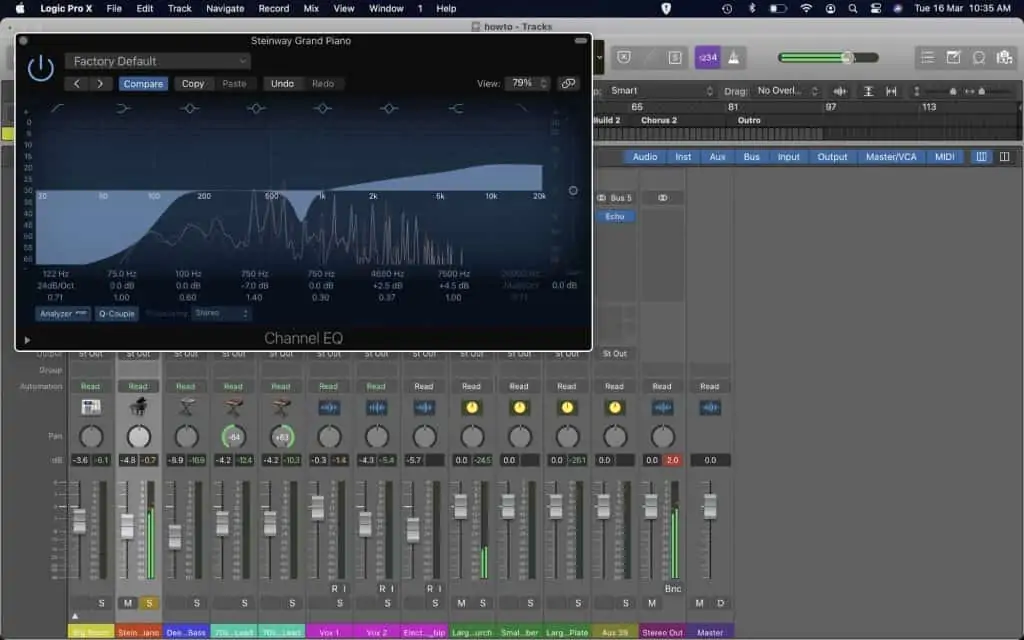Open the Navigate menu
Viewport: 1024px width, 640px height.
pyautogui.click(x=225, y=8)
